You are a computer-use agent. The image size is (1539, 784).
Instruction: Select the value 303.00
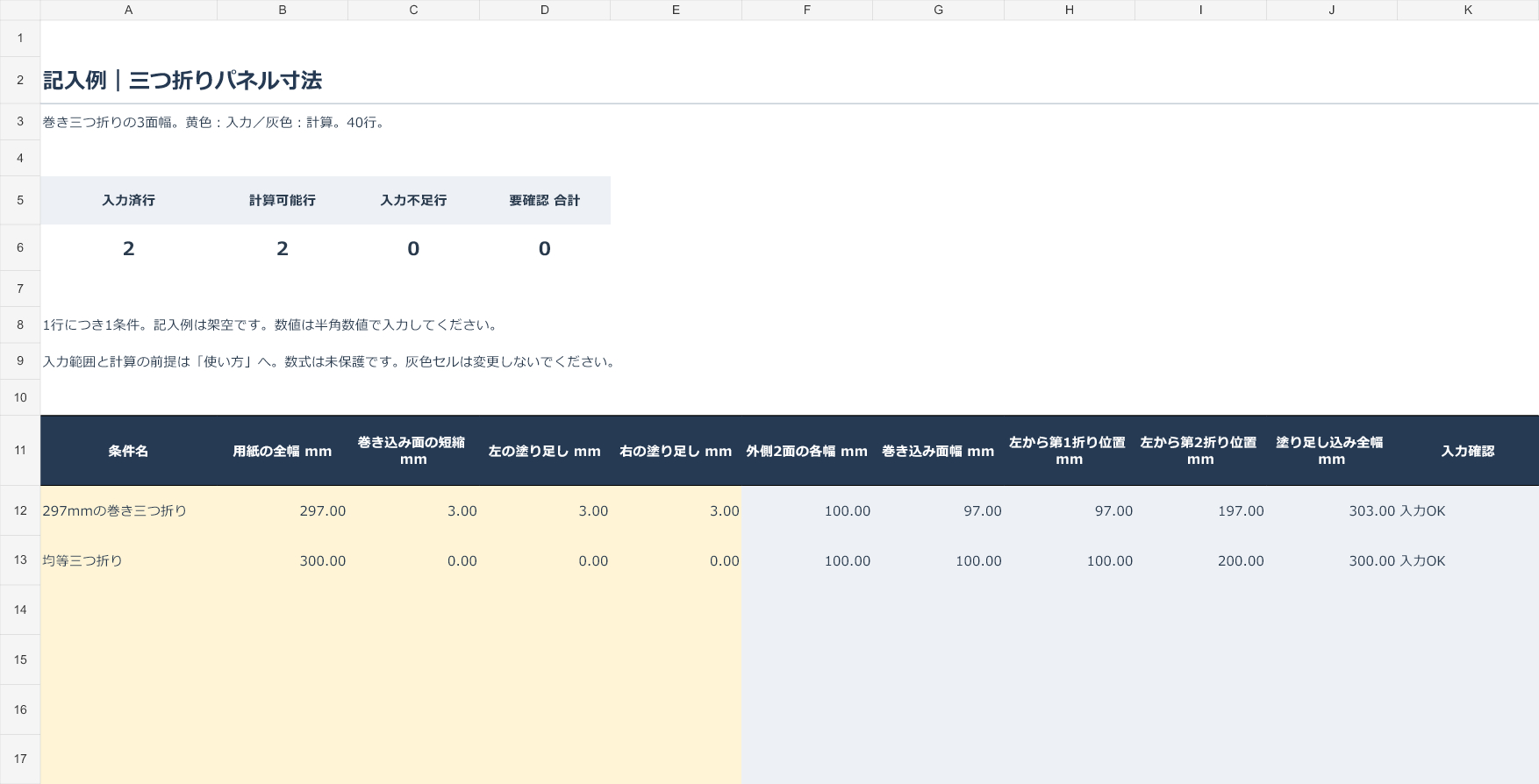point(1331,510)
